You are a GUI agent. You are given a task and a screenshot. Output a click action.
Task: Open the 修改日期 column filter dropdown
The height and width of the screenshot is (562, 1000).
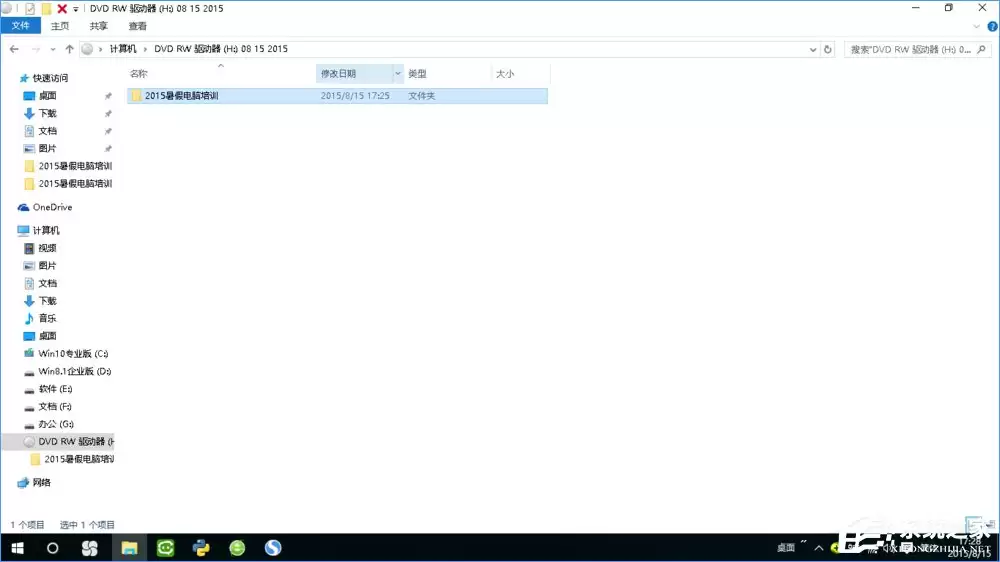(398, 73)
